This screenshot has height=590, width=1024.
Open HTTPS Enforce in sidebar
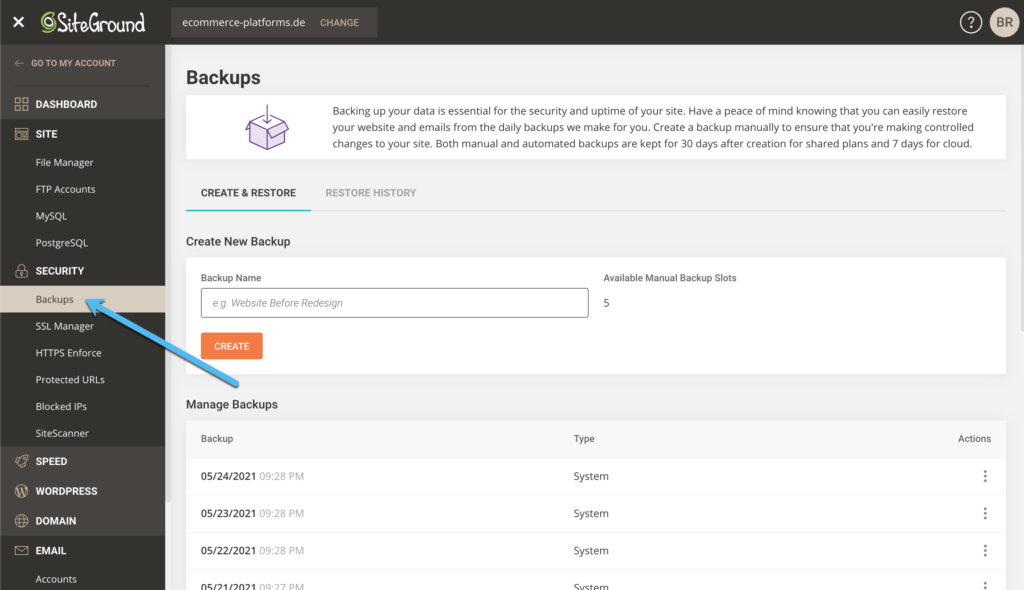tap(69, 353)
